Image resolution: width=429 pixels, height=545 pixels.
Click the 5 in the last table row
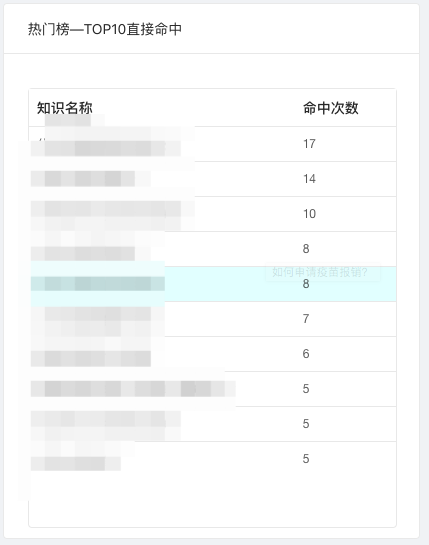tap(306, 459)
